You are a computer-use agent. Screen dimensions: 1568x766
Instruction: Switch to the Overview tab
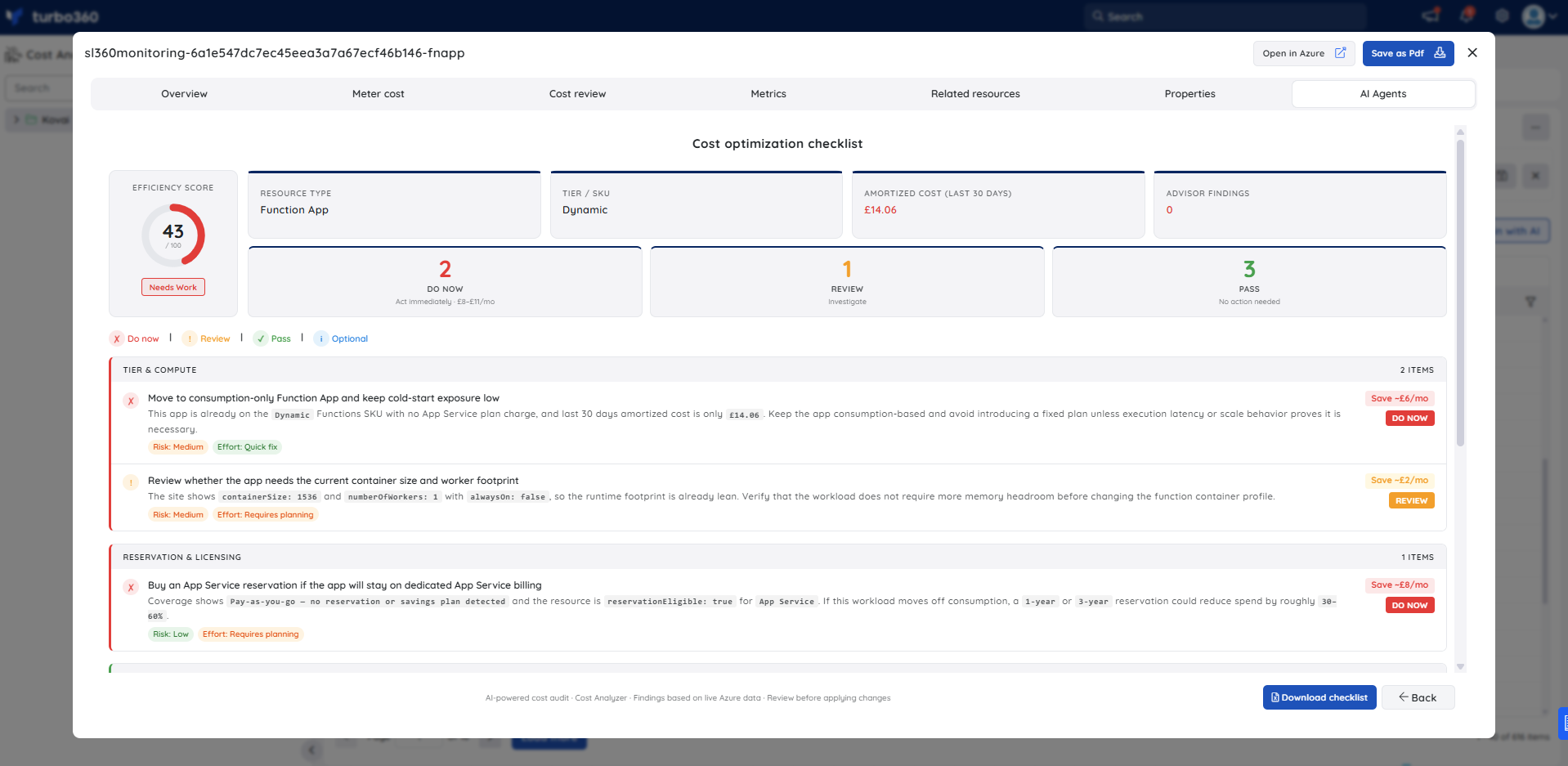184,94
